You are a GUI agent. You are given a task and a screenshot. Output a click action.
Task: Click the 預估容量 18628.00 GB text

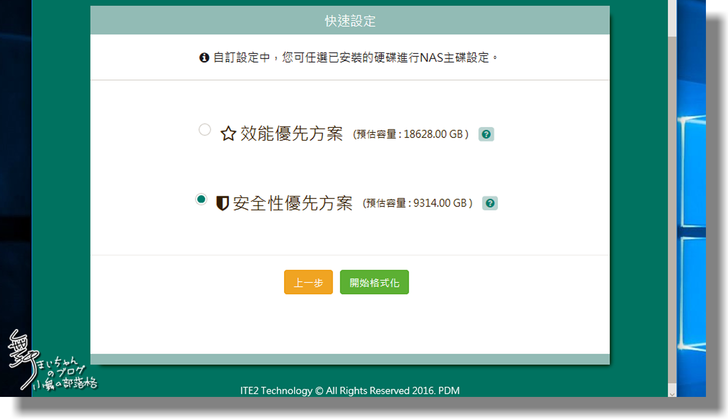click(x=412, y=135)
